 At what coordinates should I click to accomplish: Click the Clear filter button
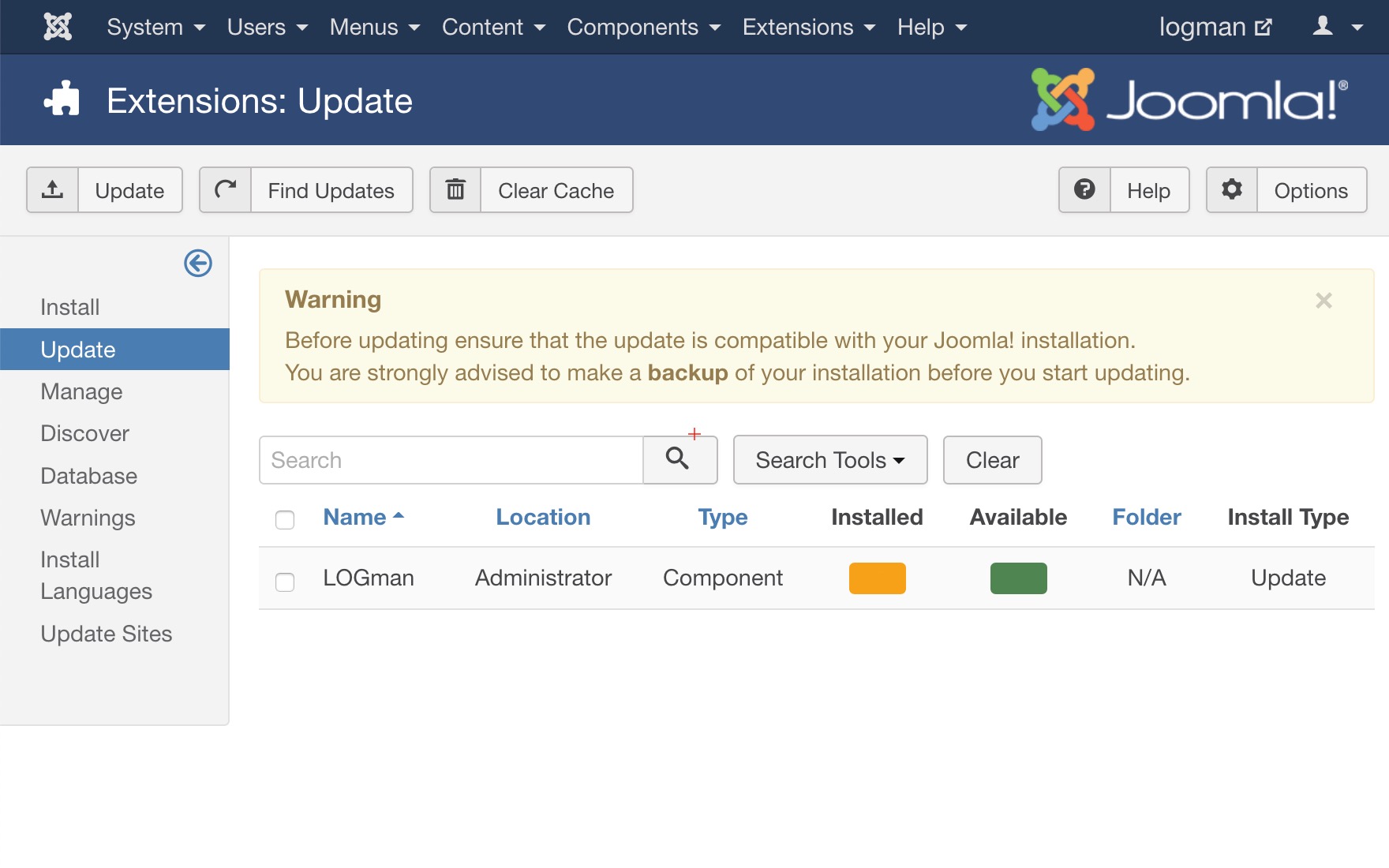click(x=992, y=460)
